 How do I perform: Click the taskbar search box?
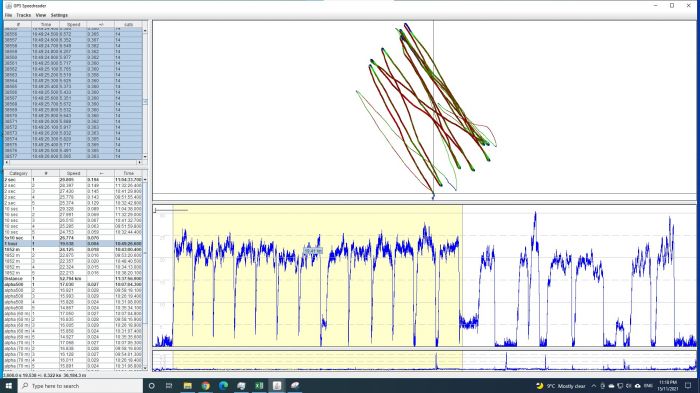coord(80,385)
